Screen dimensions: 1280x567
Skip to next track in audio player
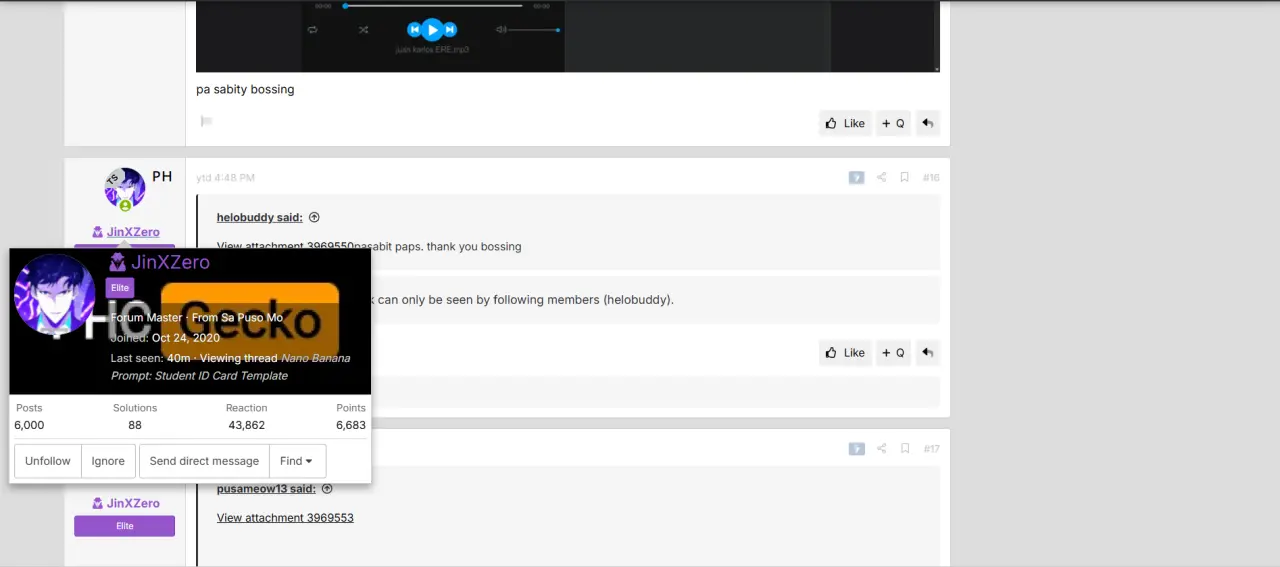[x=450, y=30]
